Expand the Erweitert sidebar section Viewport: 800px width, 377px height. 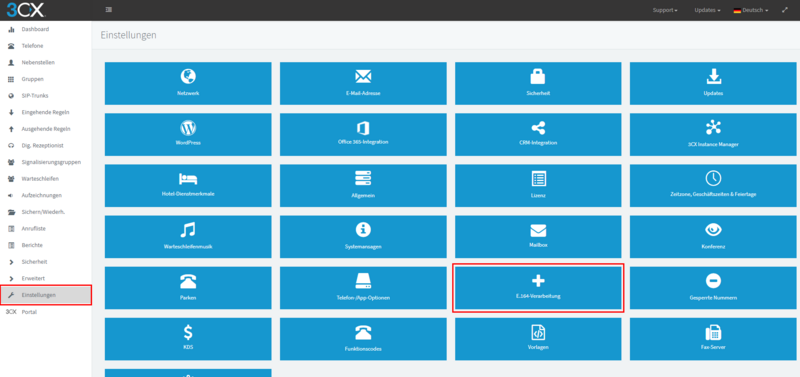pos(46,279)
